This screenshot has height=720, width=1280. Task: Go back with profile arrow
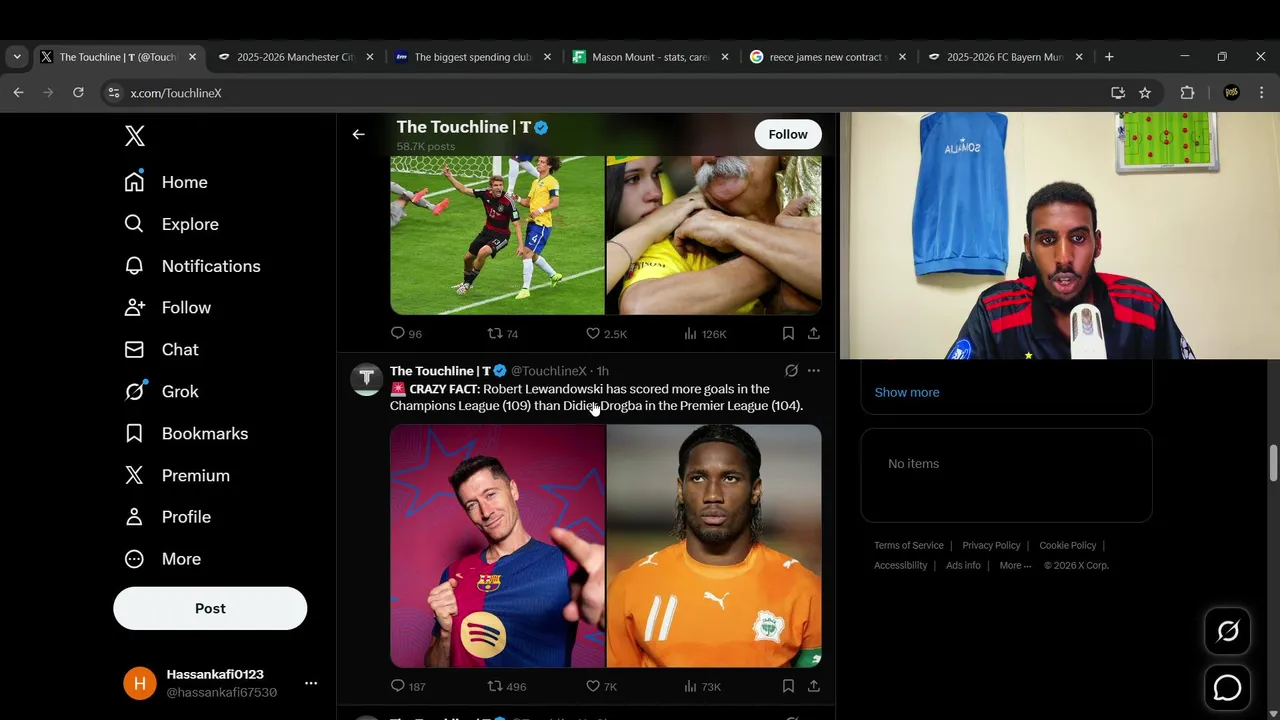point(358,134)
